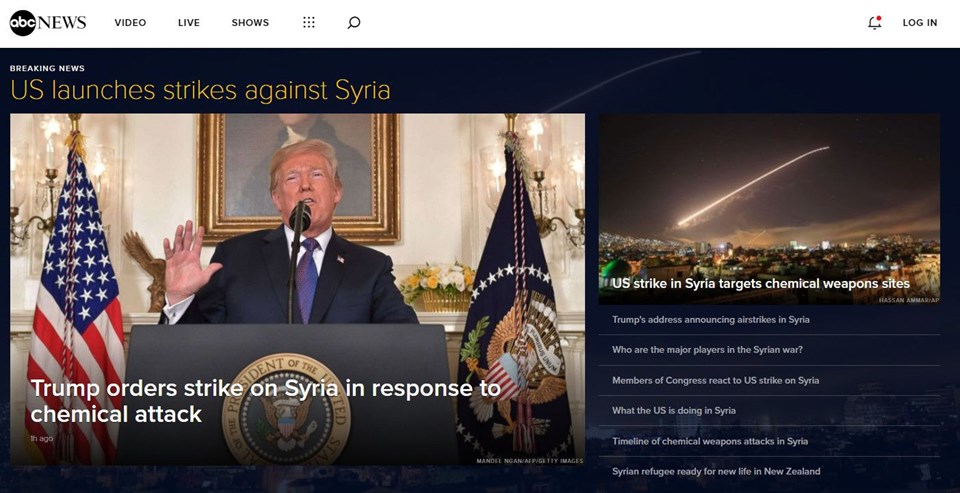
Task: Open 'Trump's address announcing airstrikes in Syria'
Action: (x=710, y=320)
